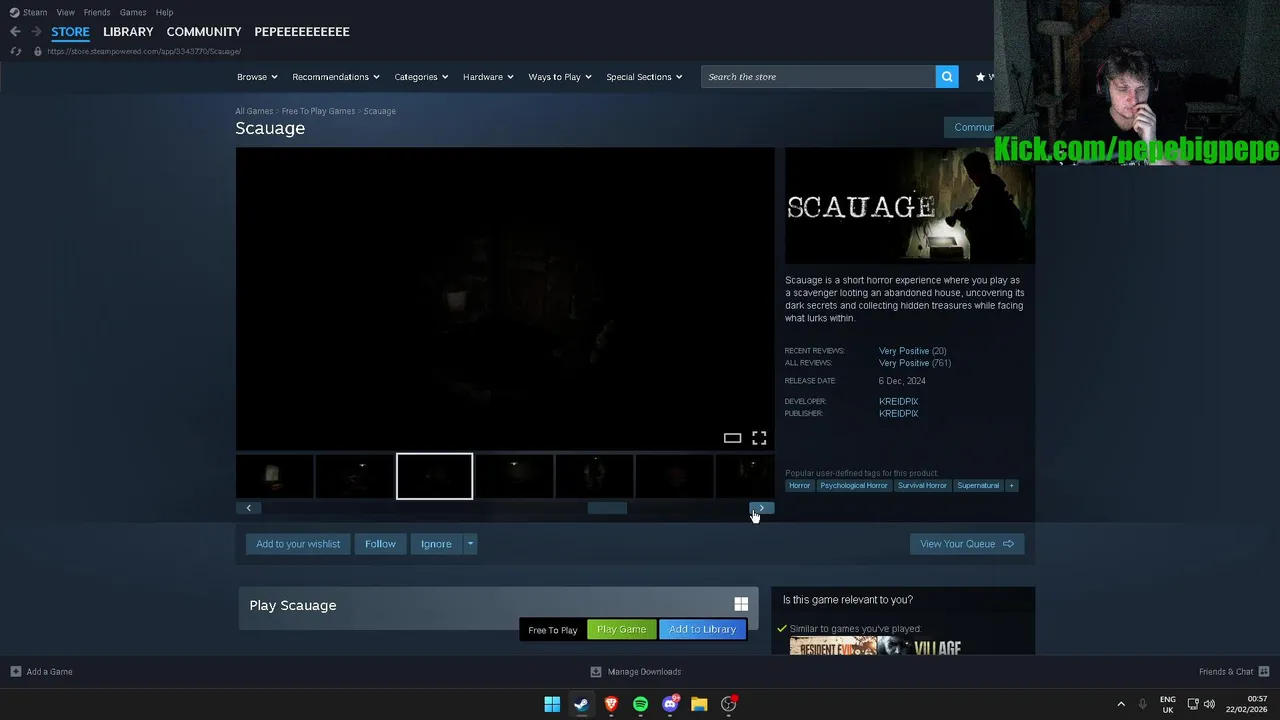Open File Explorer from the taskbar

click(699, 704)
